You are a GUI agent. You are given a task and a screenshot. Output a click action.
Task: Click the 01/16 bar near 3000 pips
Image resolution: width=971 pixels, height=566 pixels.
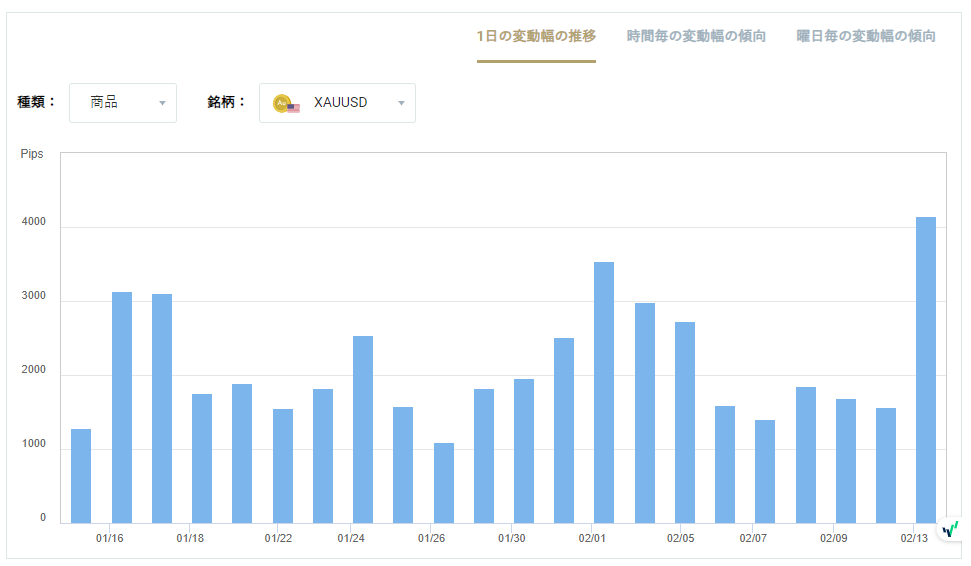[122, 407]
